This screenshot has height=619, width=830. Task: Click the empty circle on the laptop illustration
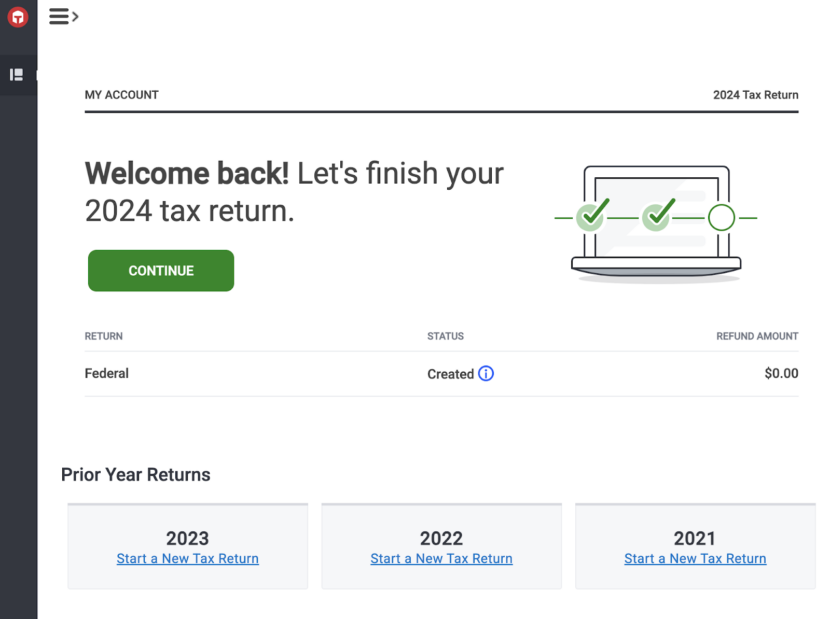721,217
